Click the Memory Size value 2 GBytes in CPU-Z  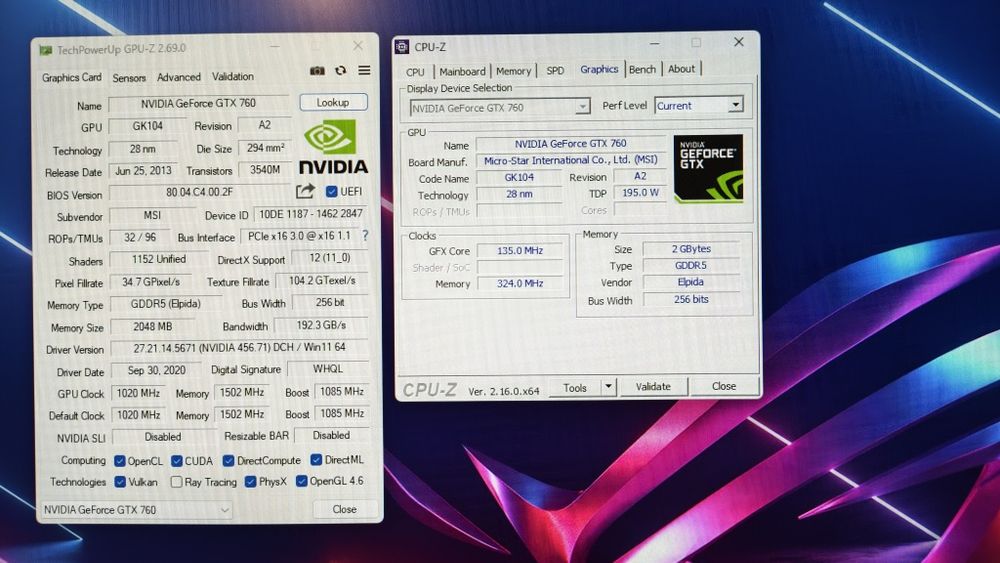tap(691, 249)
